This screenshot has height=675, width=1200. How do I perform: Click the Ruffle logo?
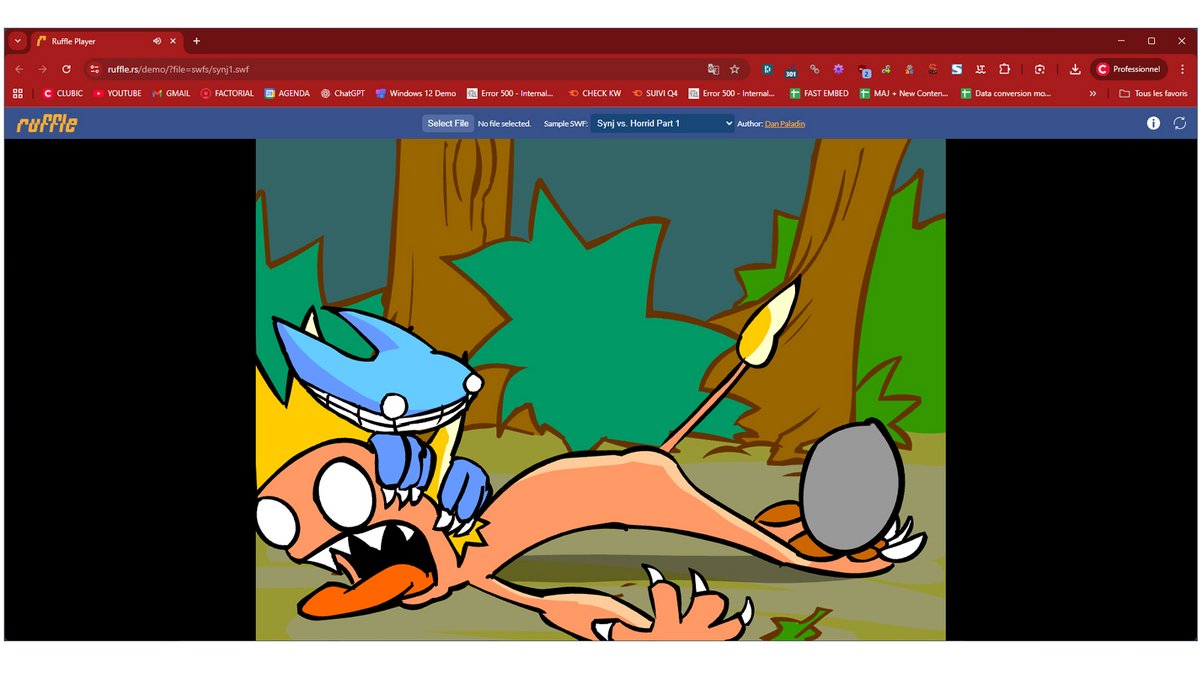[46, 124]
